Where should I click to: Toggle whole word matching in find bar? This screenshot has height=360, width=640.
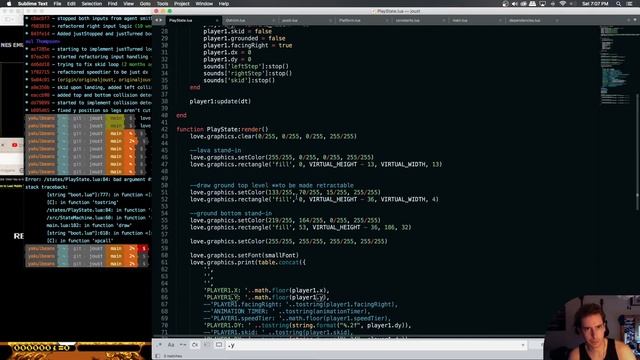pos(182,345)
